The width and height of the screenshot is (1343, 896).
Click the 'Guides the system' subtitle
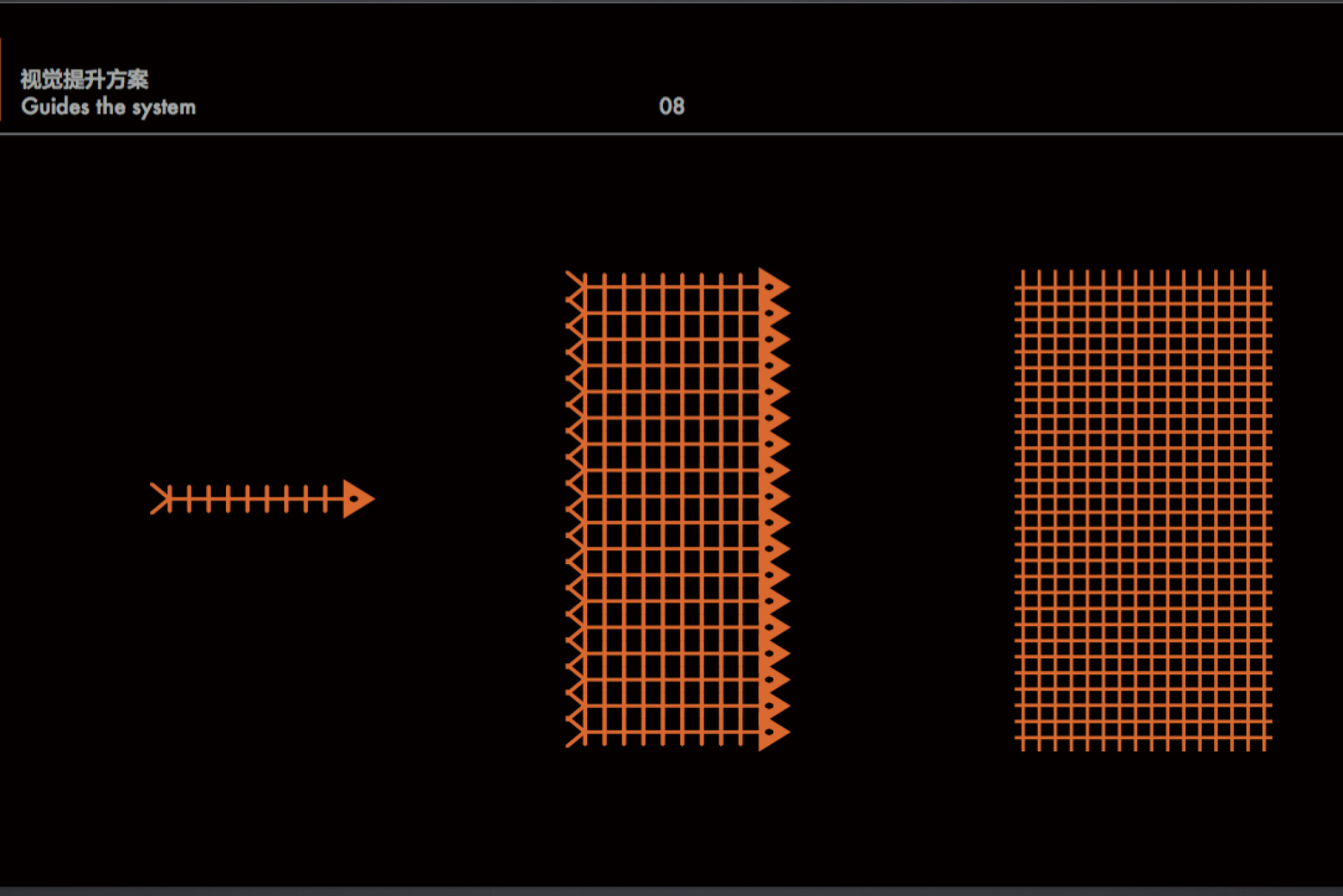point(109,107)
